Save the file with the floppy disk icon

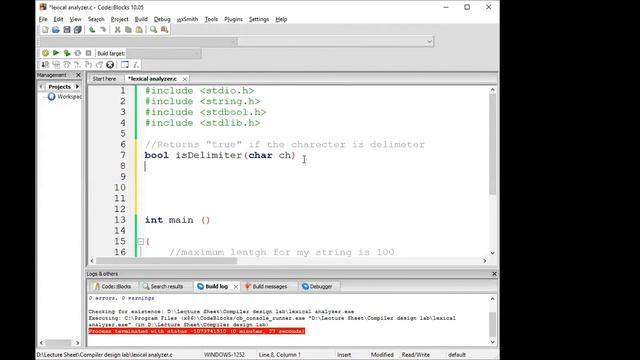(x=67, y=30)
